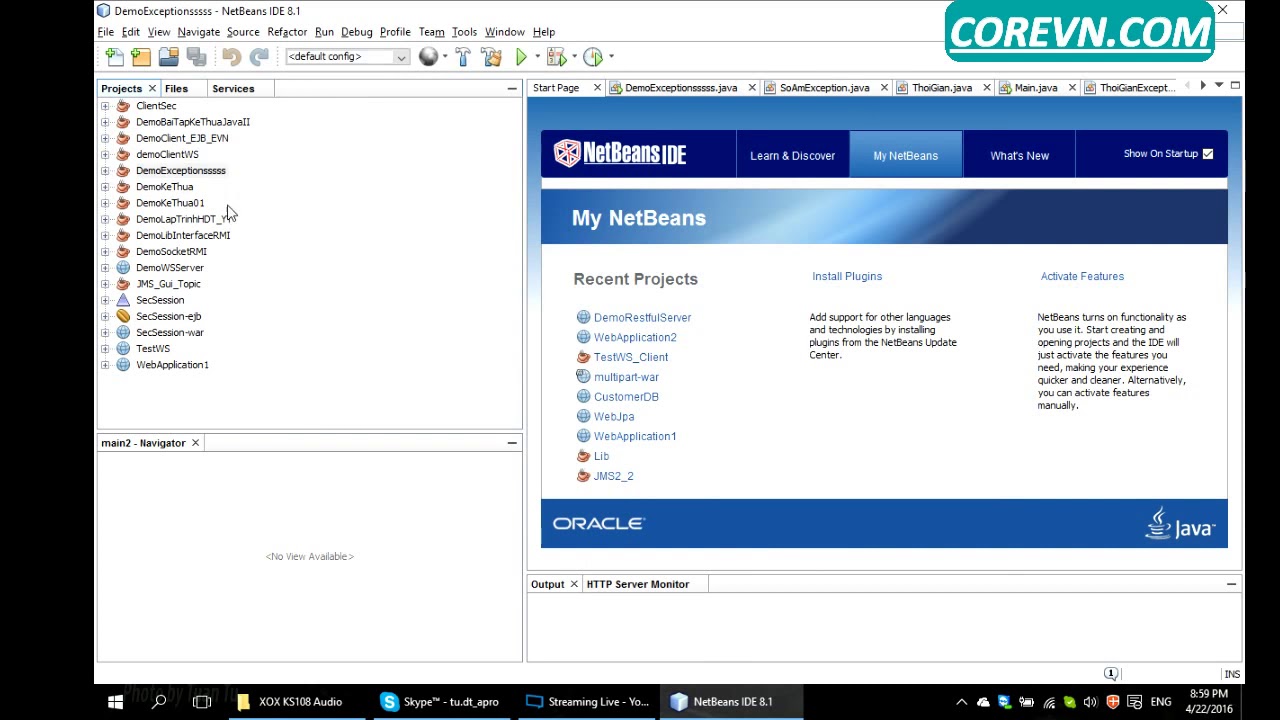1280x720 pixels.
Task: Switch to the Services tab
Action: coord(233,89)
